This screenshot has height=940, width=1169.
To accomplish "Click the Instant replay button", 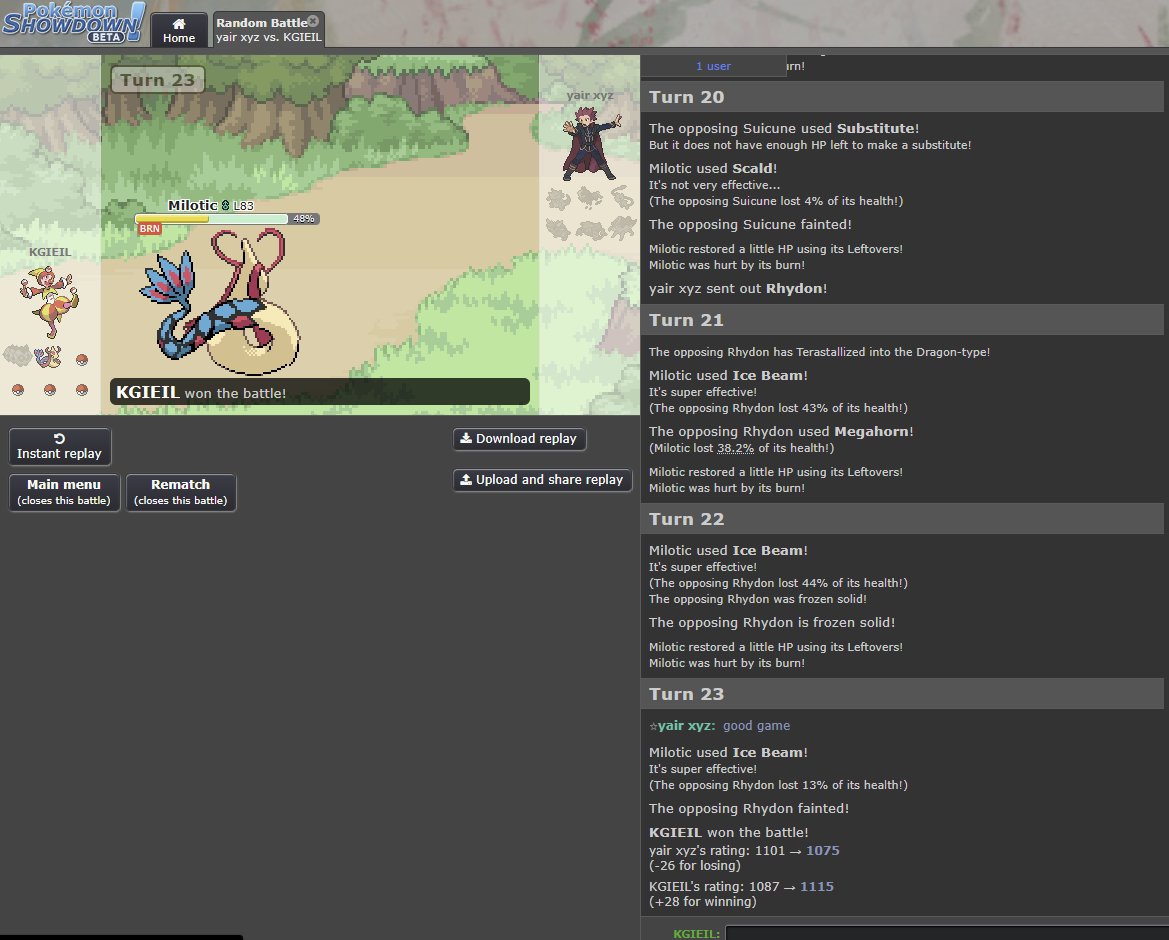I will click(60, 447).
